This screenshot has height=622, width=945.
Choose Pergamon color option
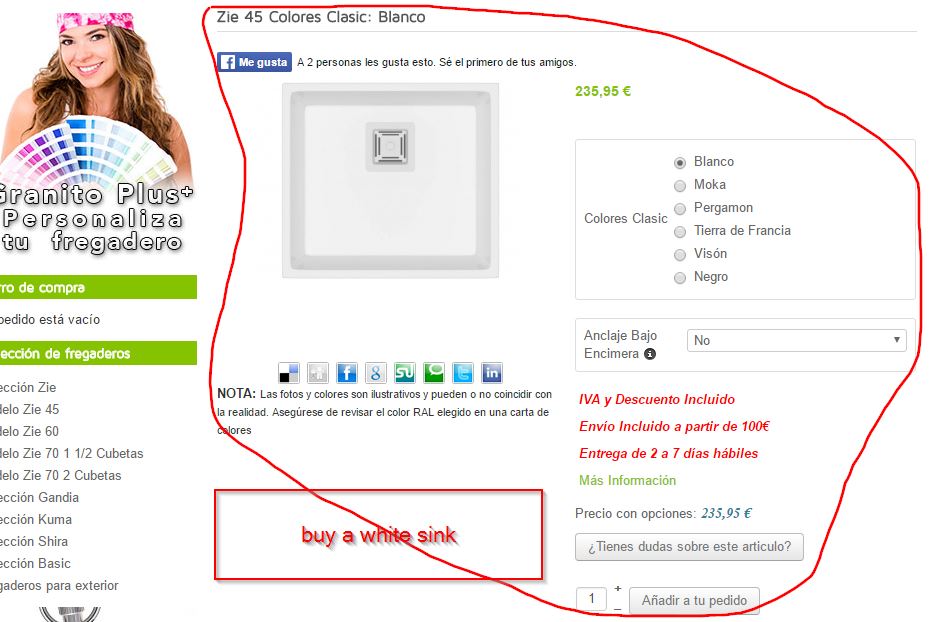pos(680,209)
